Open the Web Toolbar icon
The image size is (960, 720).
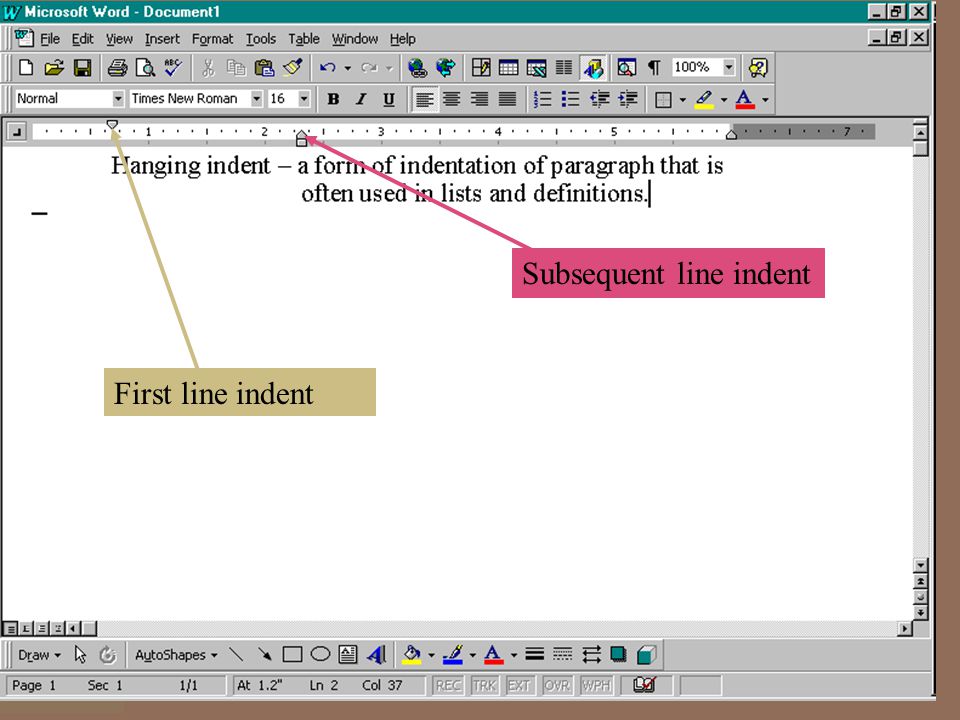click(x=446, y=67)
